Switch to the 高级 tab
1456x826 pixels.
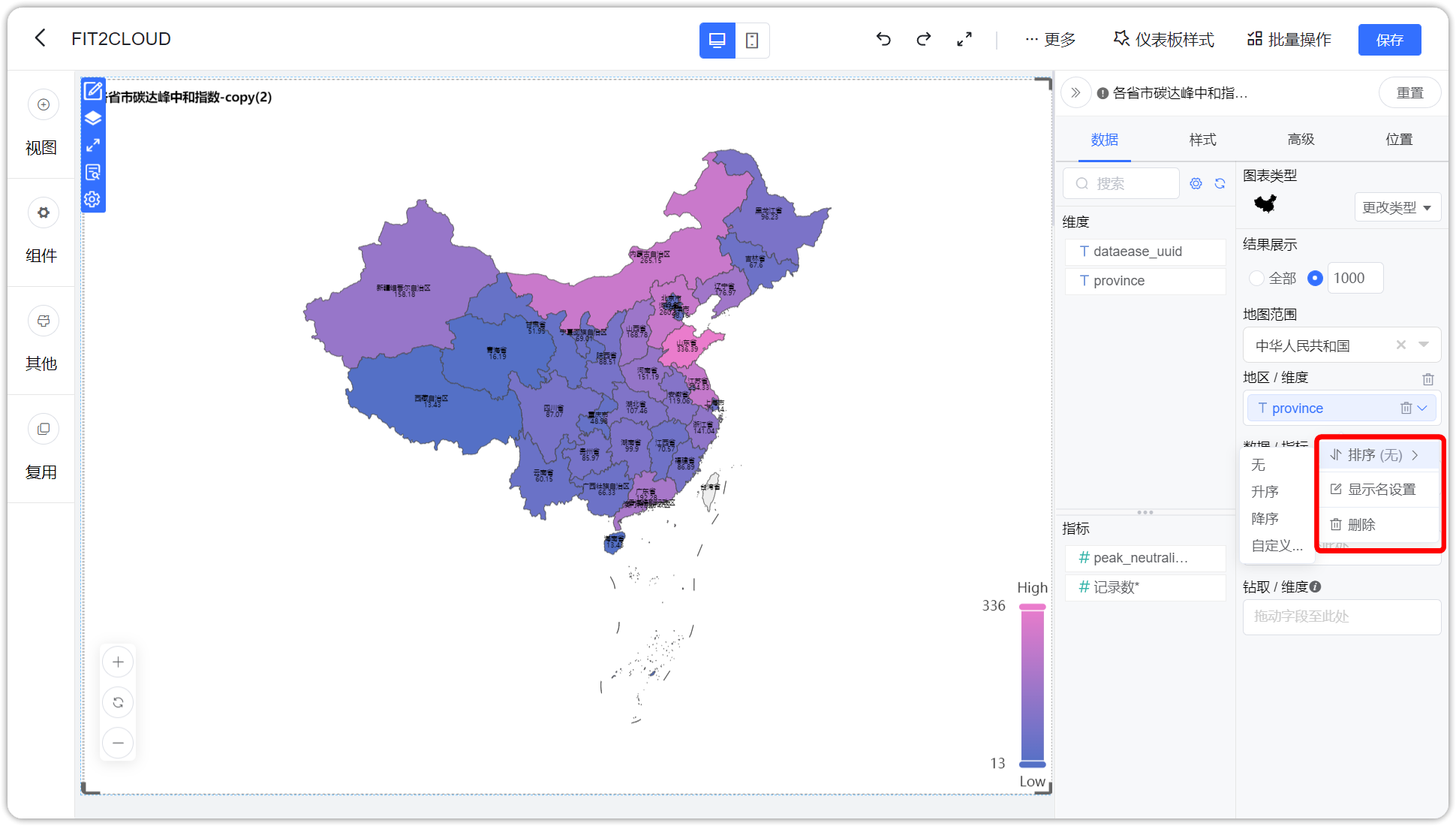pos(1301,140)
